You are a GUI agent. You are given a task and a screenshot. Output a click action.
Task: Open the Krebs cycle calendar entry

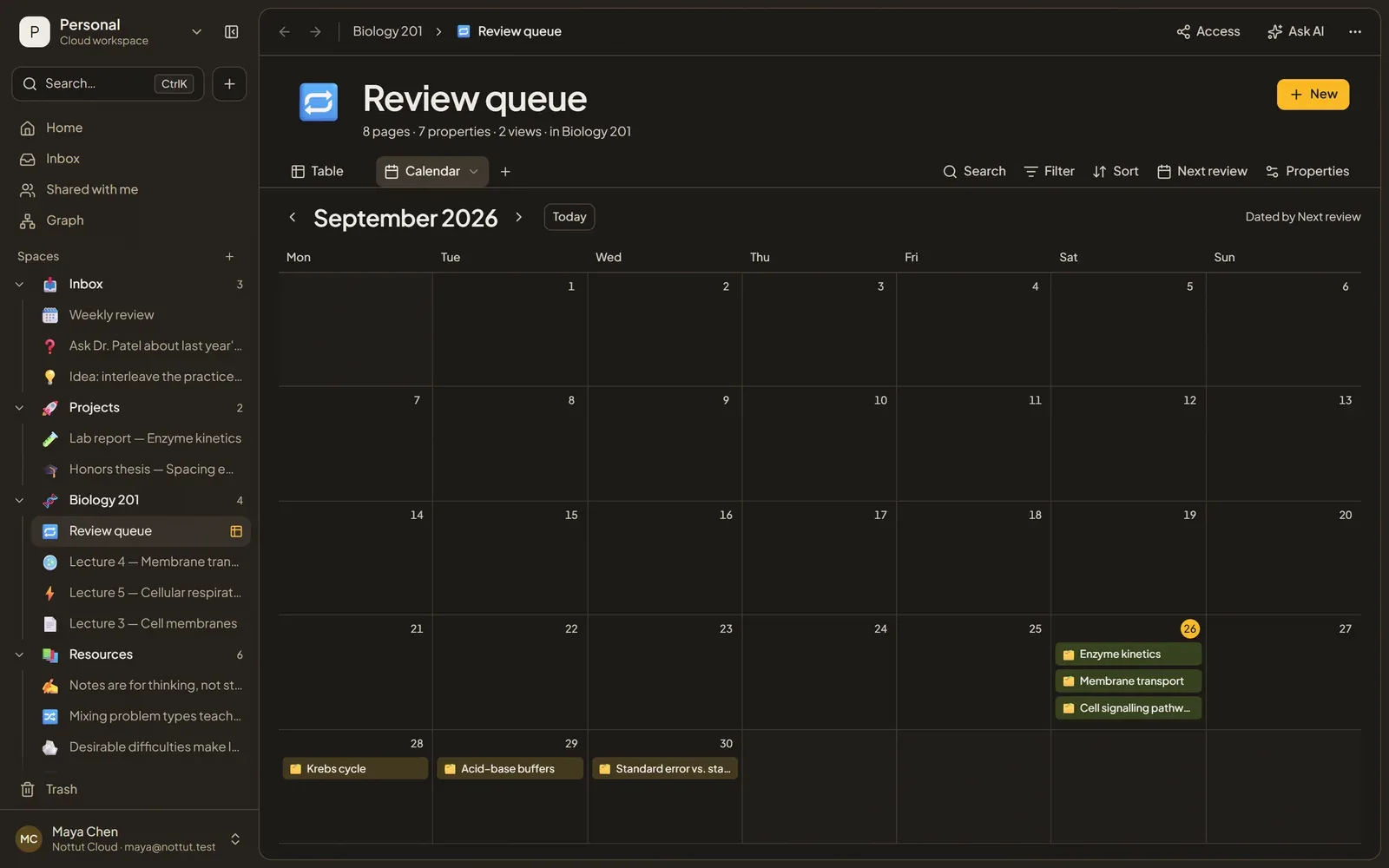(x=355, y=769)
